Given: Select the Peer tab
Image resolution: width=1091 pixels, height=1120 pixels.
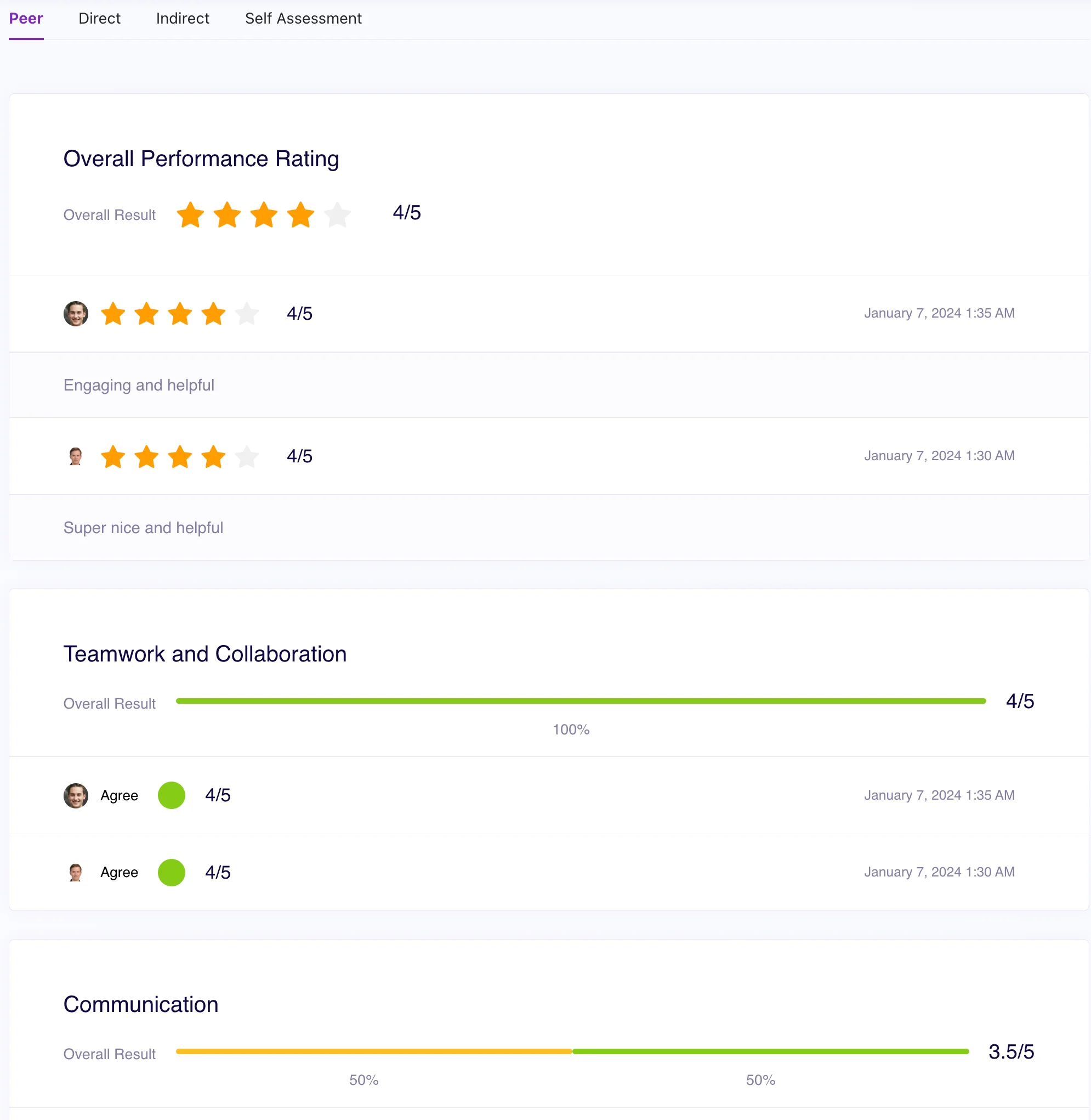Looking at the screenshot, I should coord(26,18).
